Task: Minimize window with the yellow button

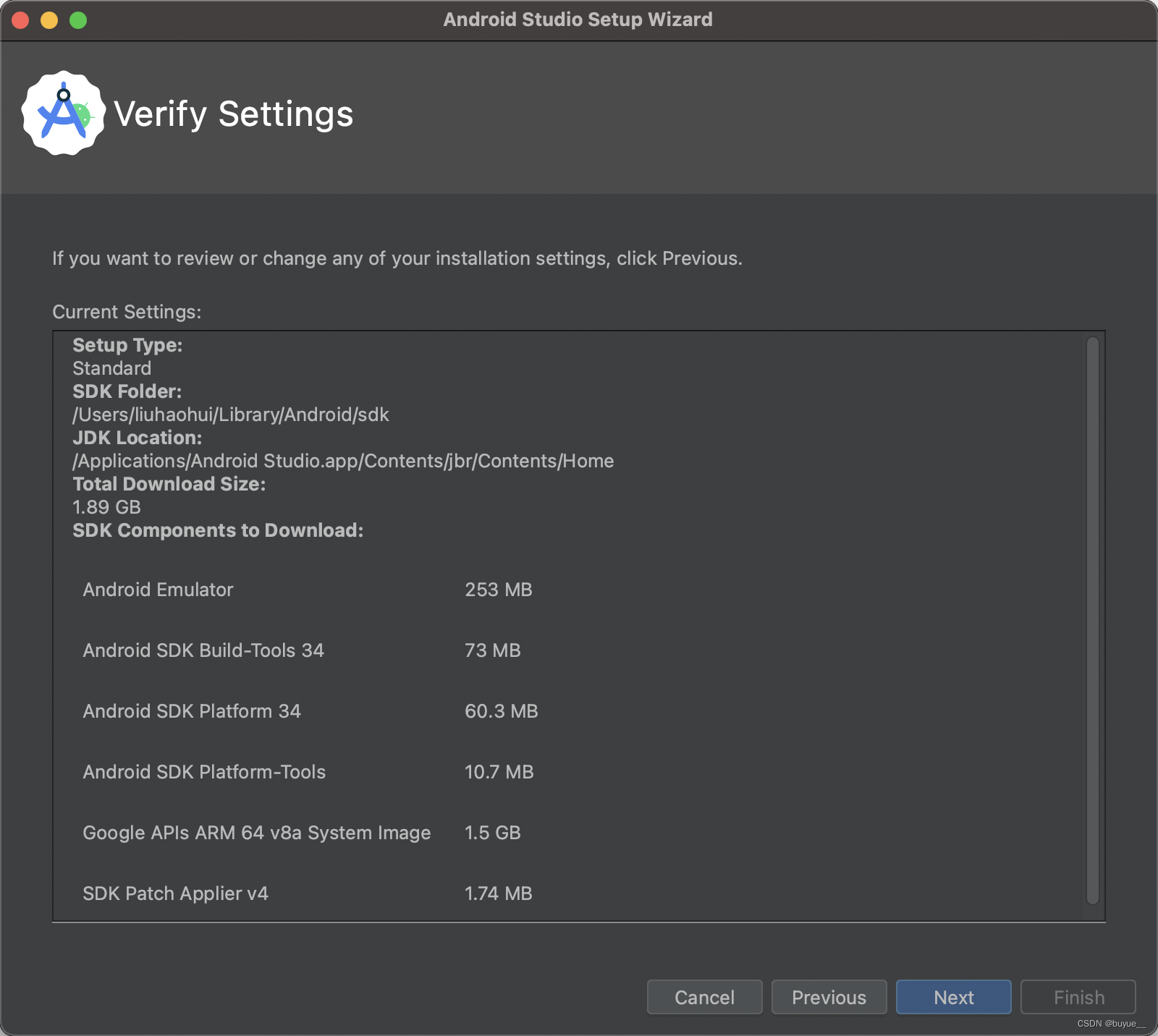Action: 49,20
